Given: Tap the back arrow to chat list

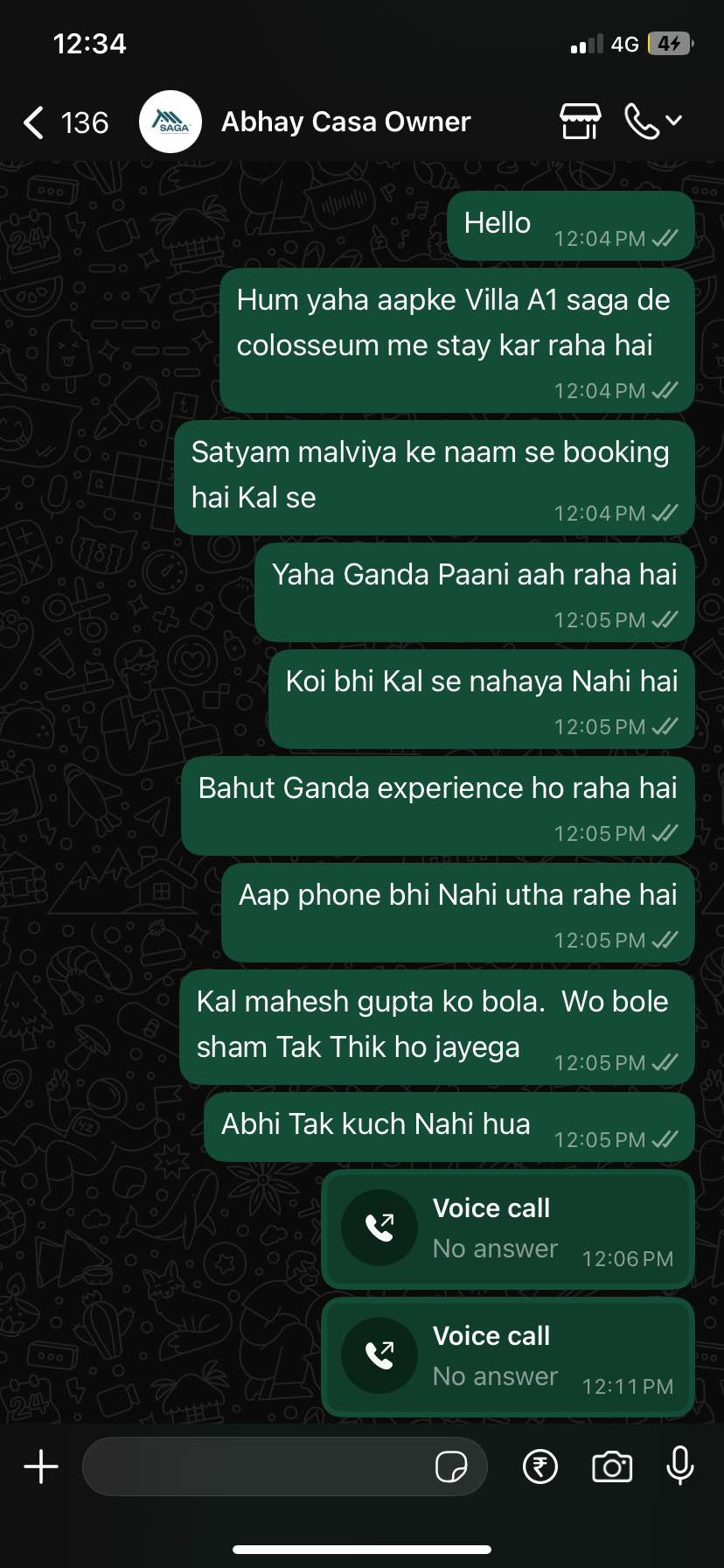Looking at the screenshot, I should pyautogui.click(x=33, y=122).
